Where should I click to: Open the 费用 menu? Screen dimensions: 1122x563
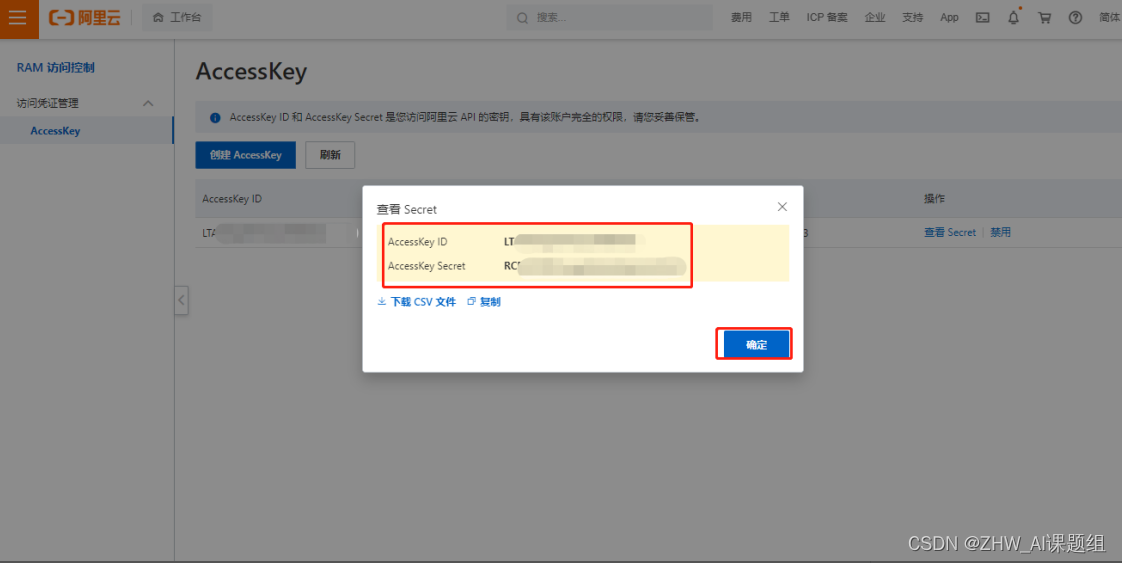pos(741,18)
